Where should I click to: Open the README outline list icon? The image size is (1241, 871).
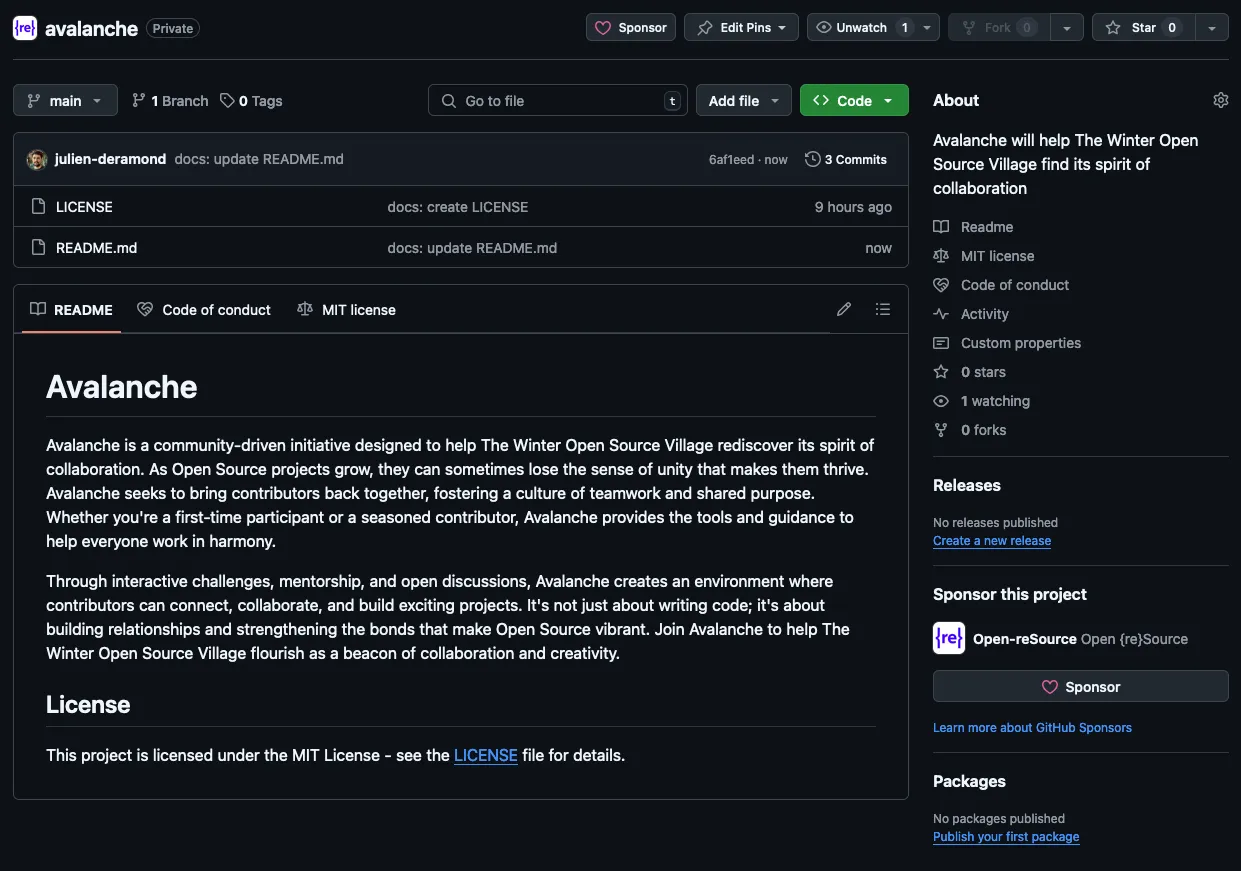pos(882,310)
